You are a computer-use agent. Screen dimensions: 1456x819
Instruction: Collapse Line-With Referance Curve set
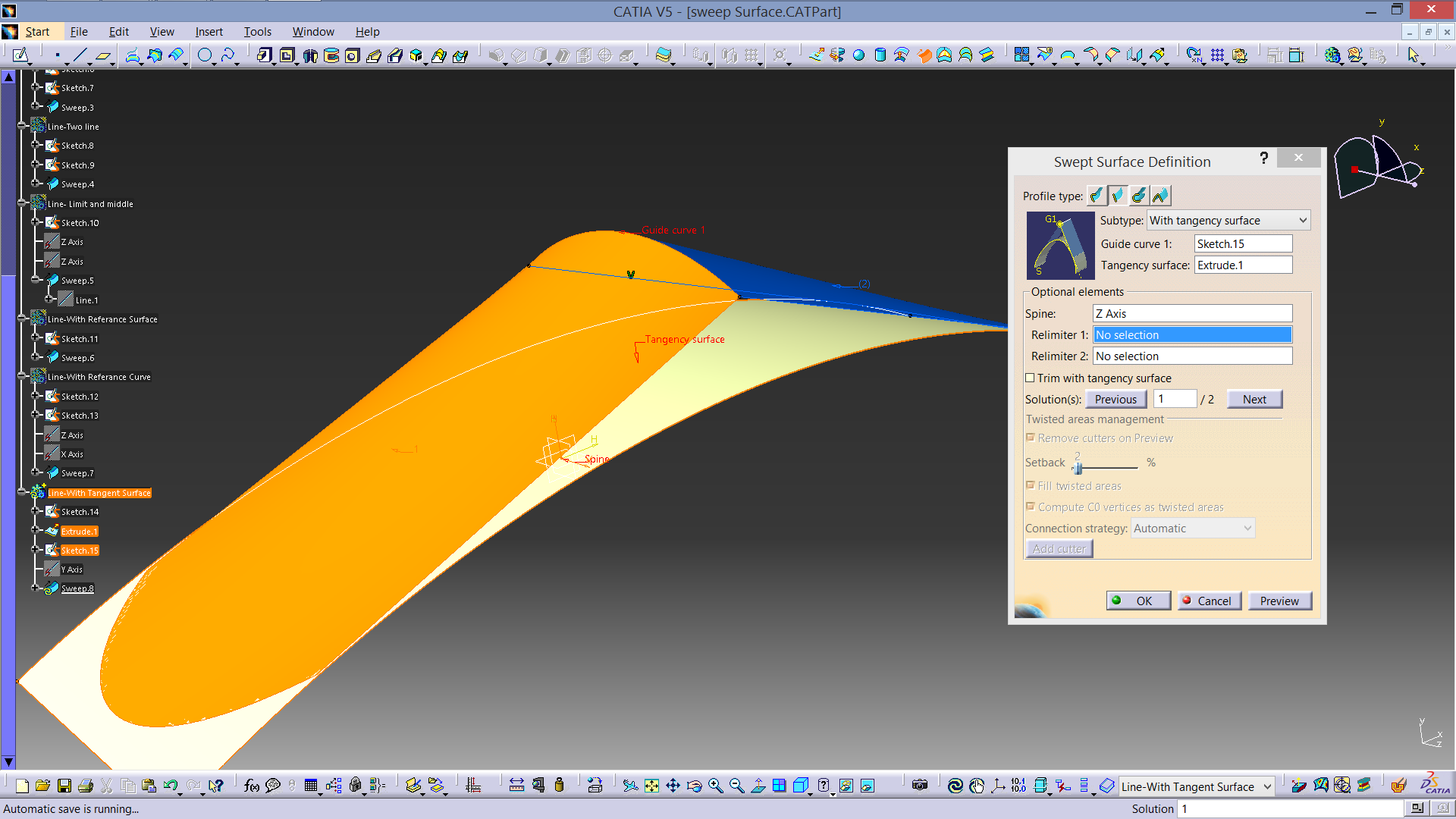(x=21, y=376)
